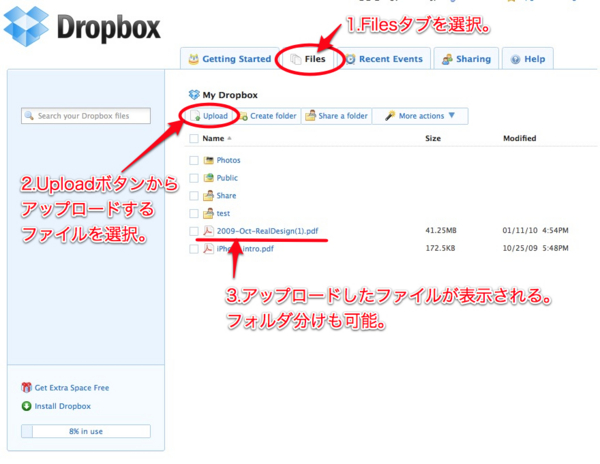Click the 41.25MB size value
600x464 pixels.
pos(441,230)
